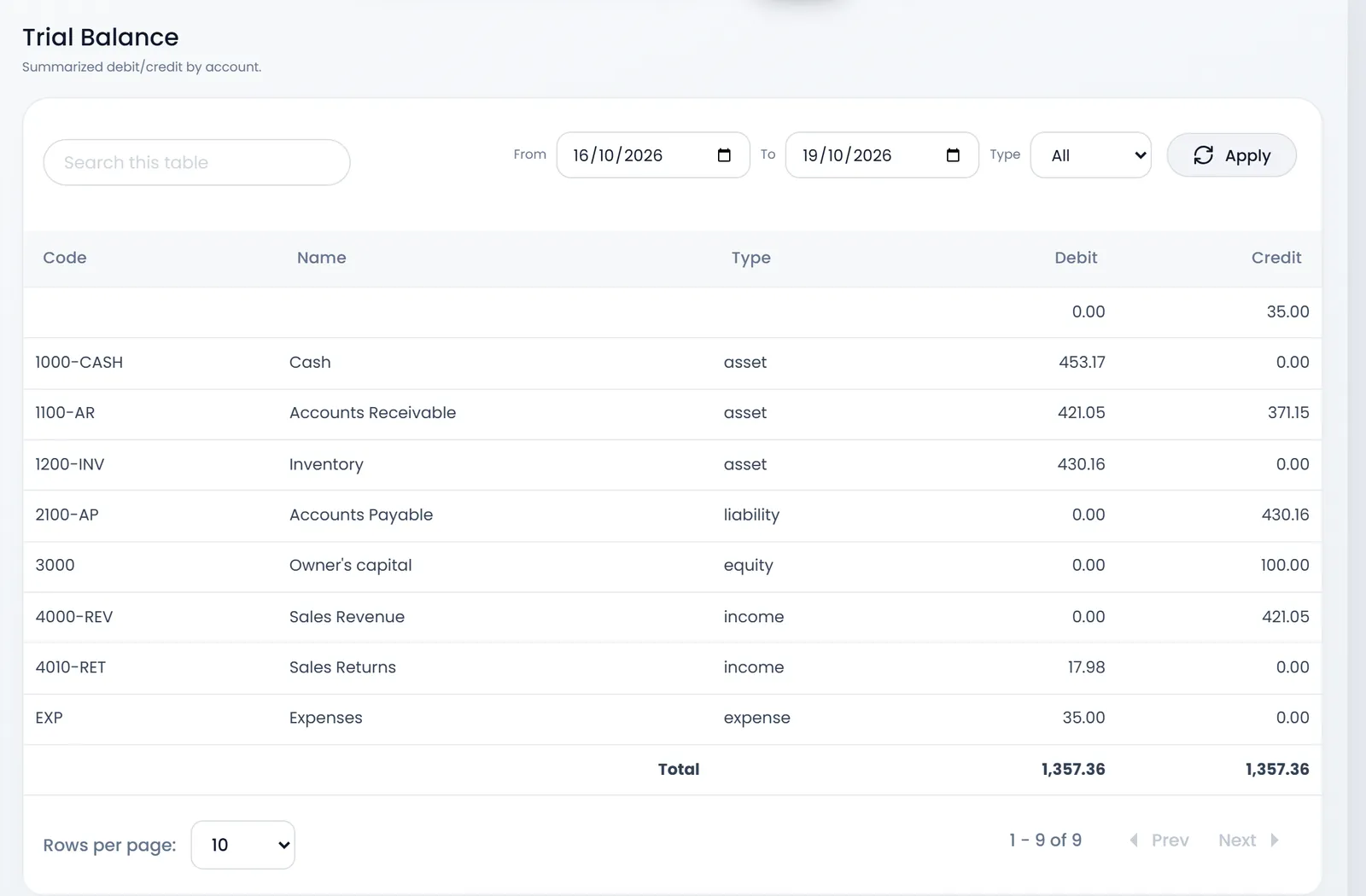Click the Total row label
The width and height of the screenshot is (1366, 896).
pos(679,769)
